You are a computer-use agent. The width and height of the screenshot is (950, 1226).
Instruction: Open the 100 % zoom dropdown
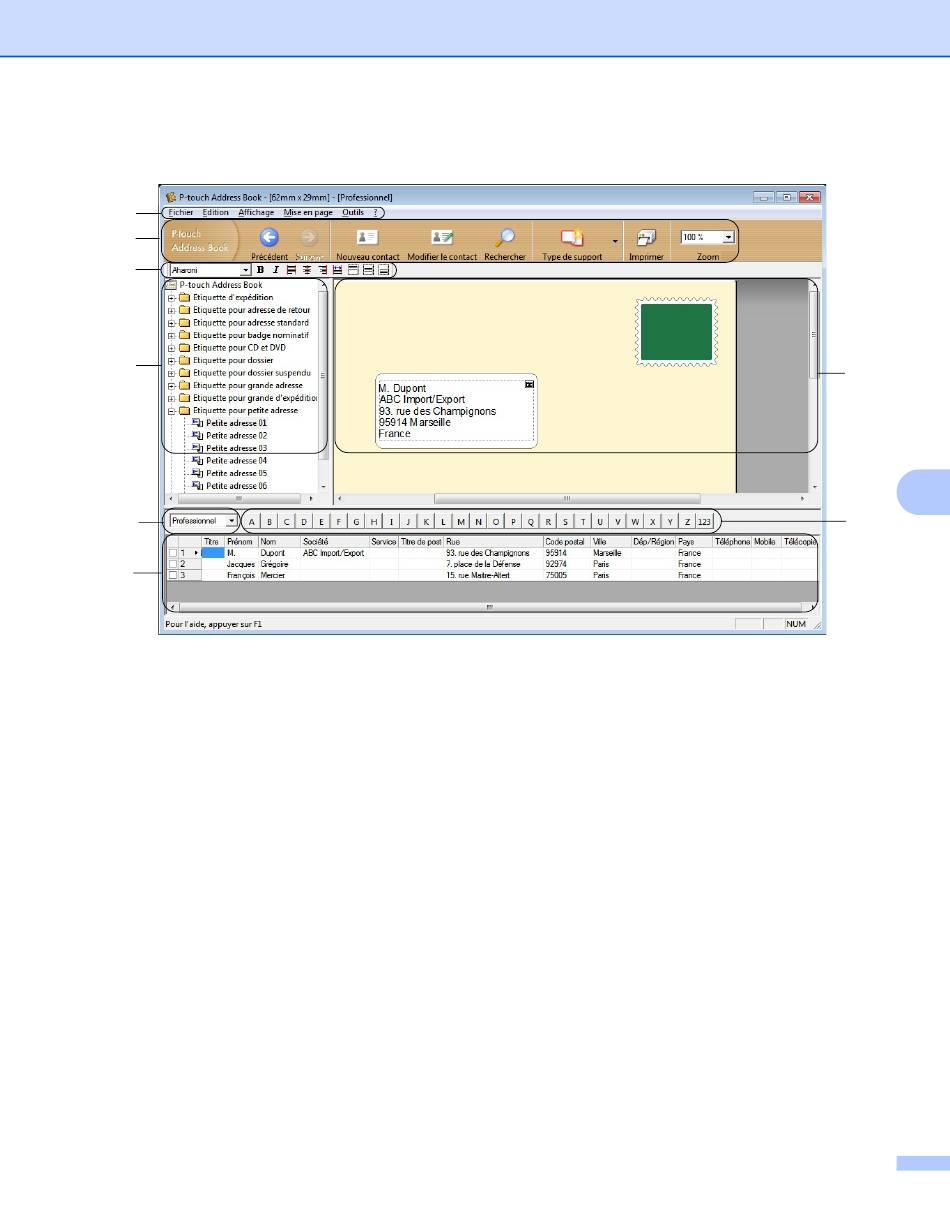coord(728,237)
